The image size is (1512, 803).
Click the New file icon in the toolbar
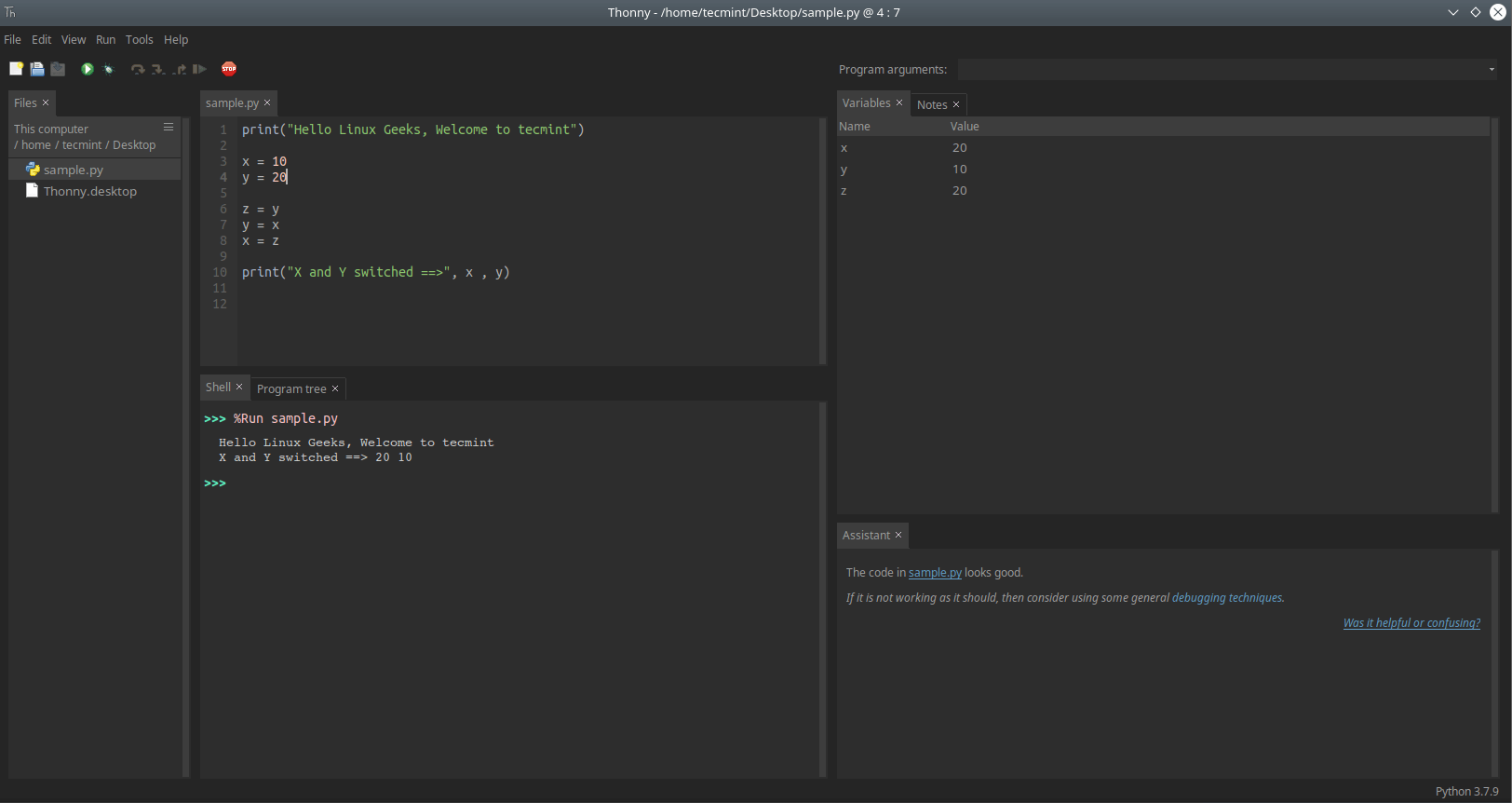pyautogui.click(x=16, y=69)
